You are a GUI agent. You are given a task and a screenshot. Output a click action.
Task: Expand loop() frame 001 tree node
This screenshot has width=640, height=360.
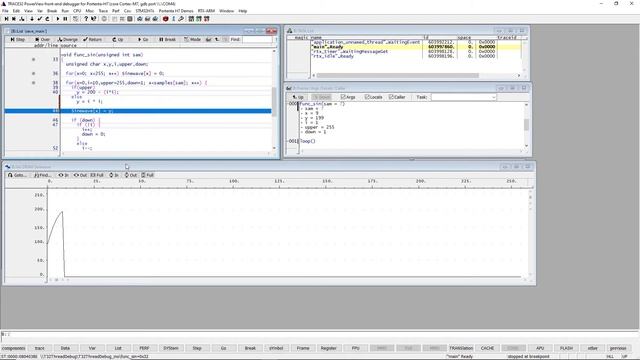coord(288,141)
